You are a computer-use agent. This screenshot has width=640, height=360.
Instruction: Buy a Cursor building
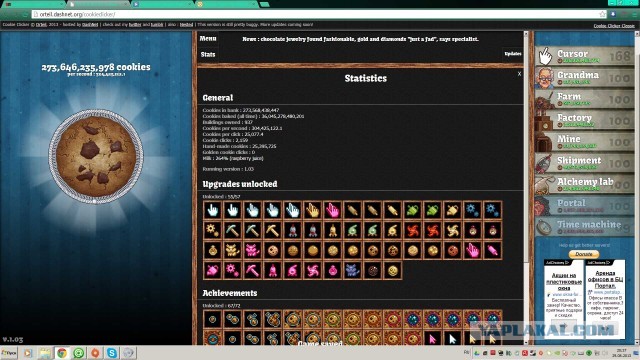(x=585, y=56)
